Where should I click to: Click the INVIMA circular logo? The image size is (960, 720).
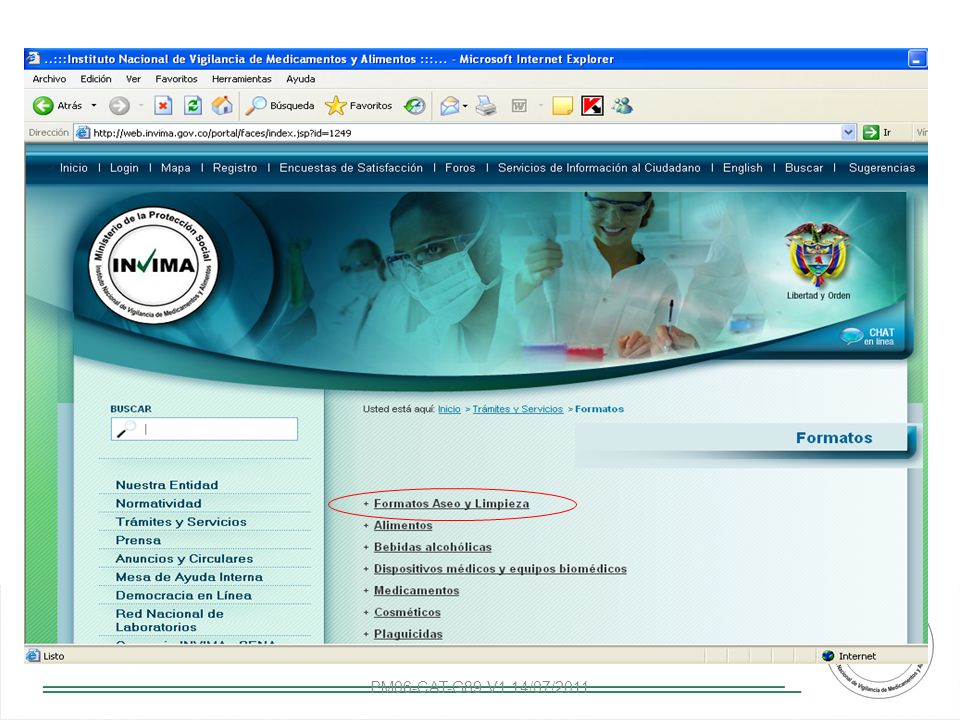click(153, 264)
